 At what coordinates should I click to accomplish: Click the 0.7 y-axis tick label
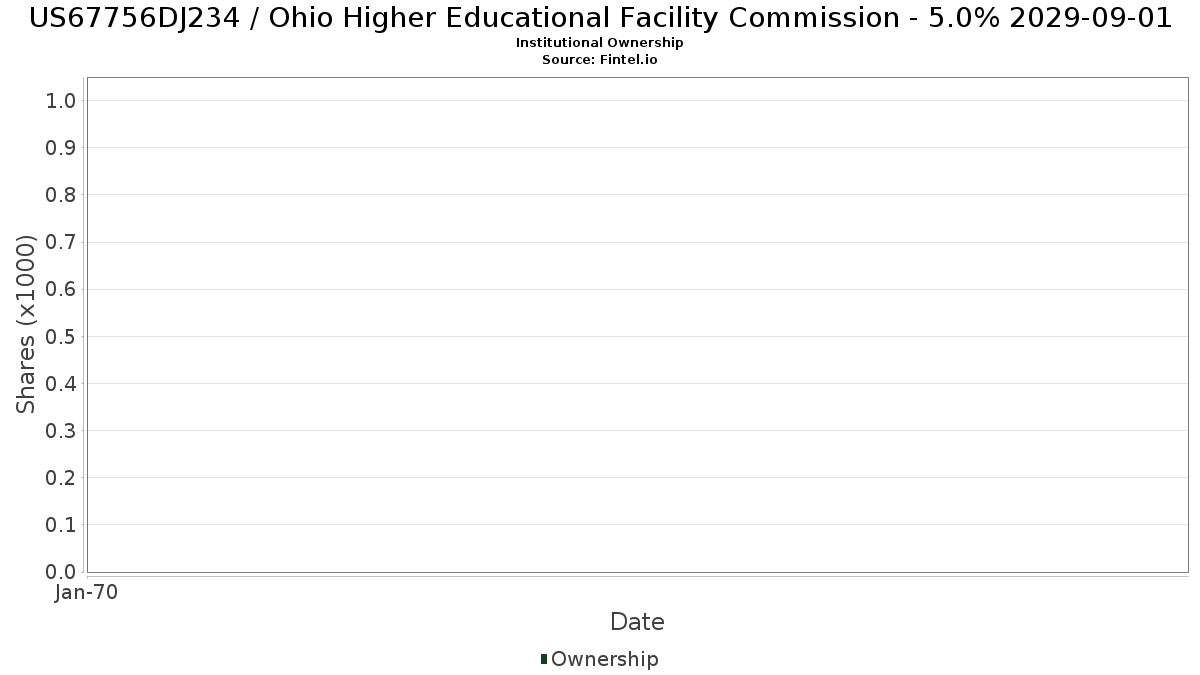pyautogui.click(x=61, y=242)
